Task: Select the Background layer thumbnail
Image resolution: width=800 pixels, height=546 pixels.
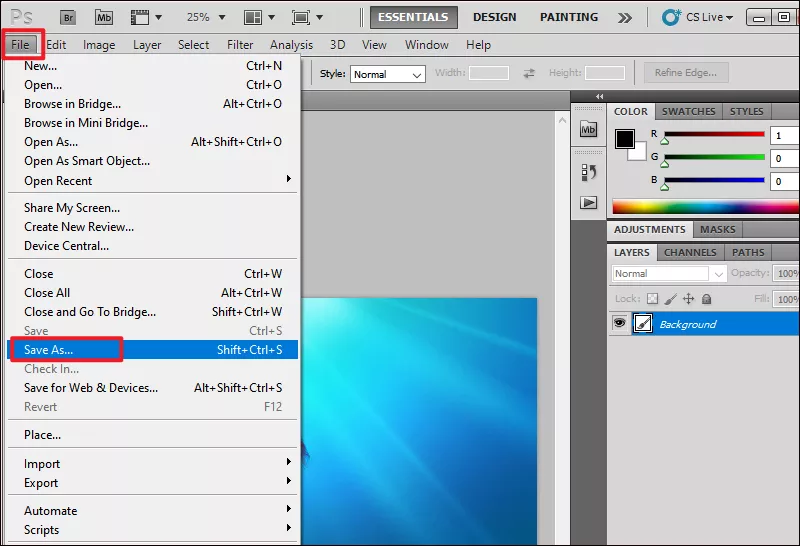Action: pos(643,324)
